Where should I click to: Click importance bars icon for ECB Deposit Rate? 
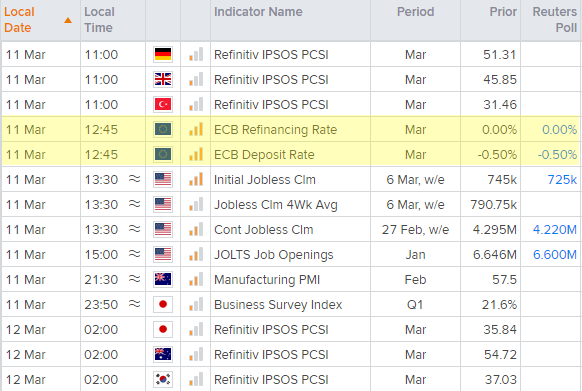(x=196, y=154)
